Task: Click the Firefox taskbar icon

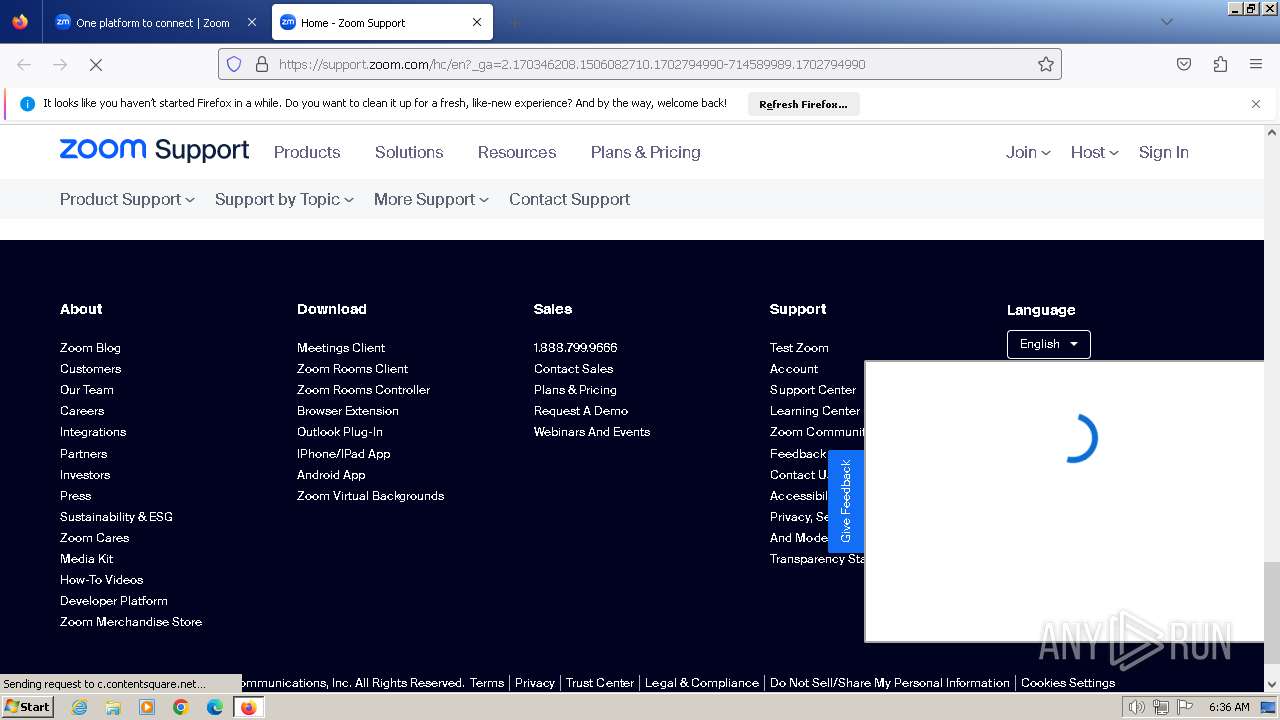Action: [x=248, y=707]
